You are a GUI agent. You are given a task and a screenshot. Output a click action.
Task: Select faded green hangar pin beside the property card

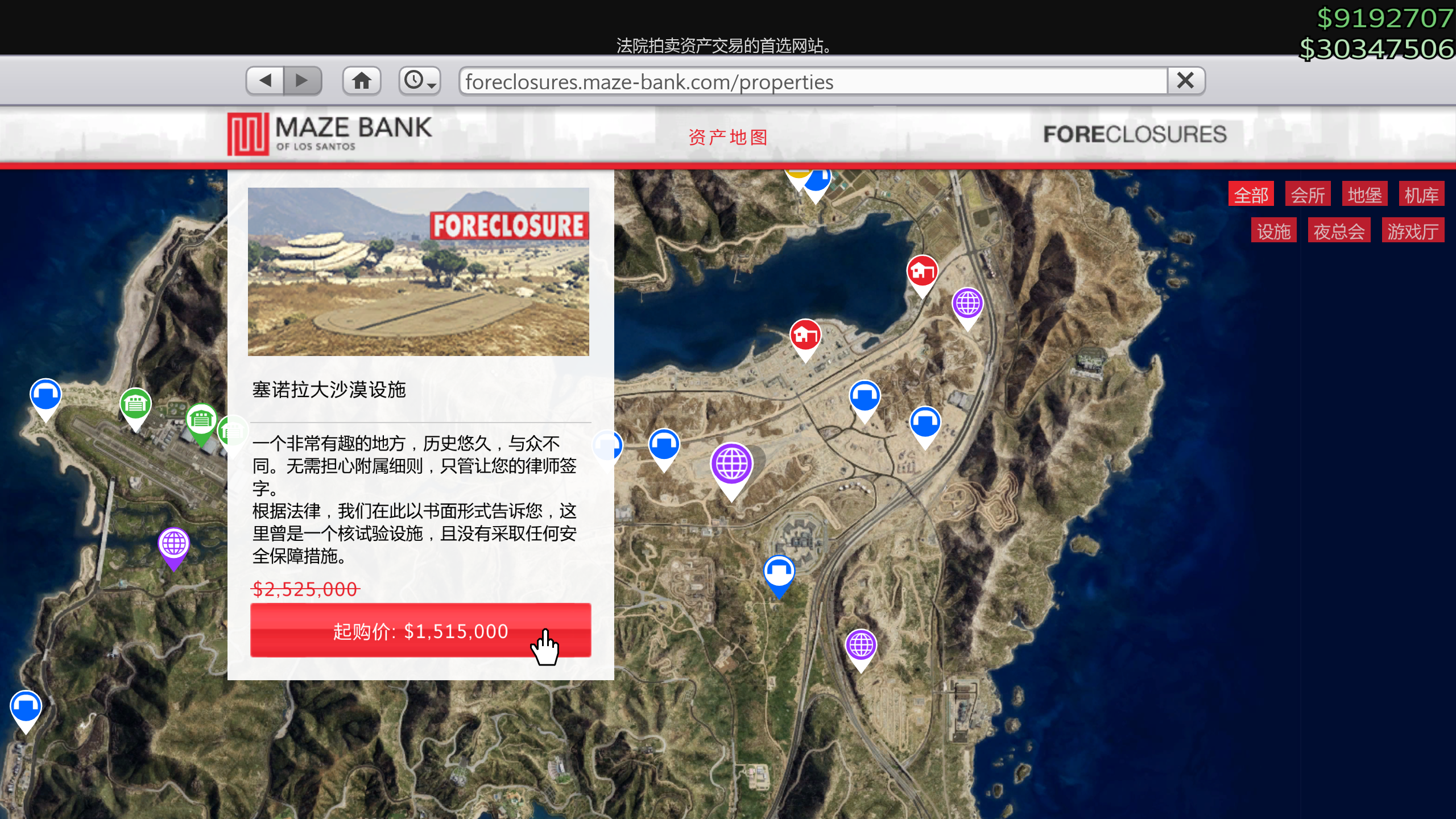tap(233, 437)
